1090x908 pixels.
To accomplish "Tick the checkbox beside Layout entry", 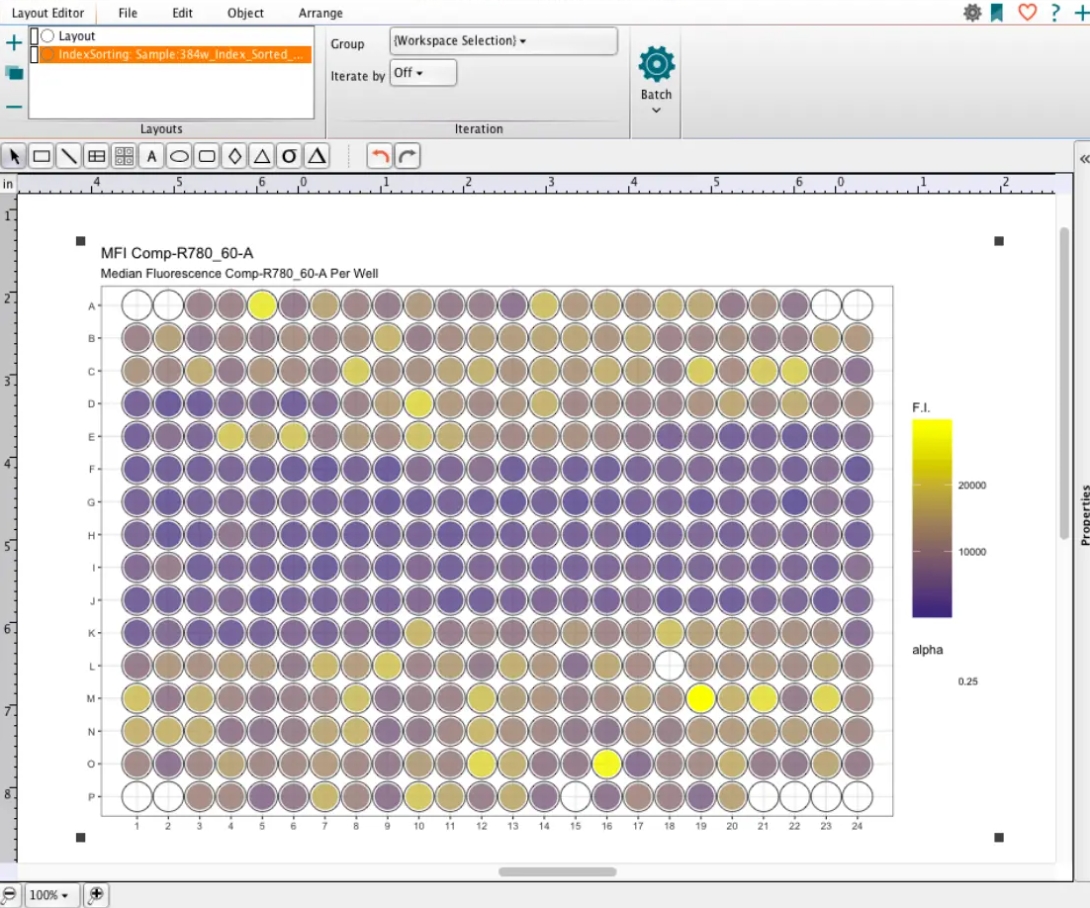I will 35,36.
